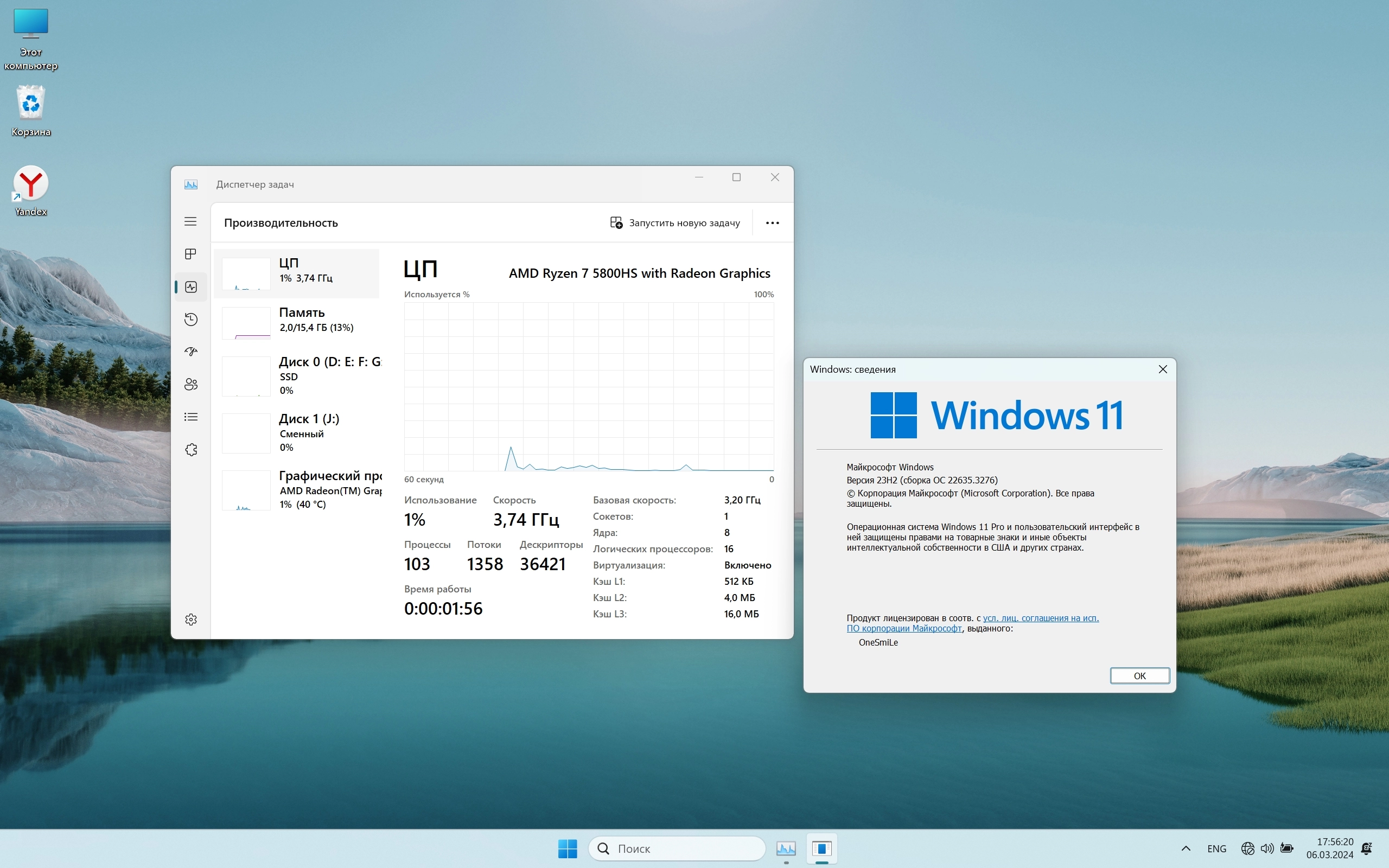Open license agreement terms link
Image resolution: width=1389 pixels, height=868 pixels.
[1040, 618]
